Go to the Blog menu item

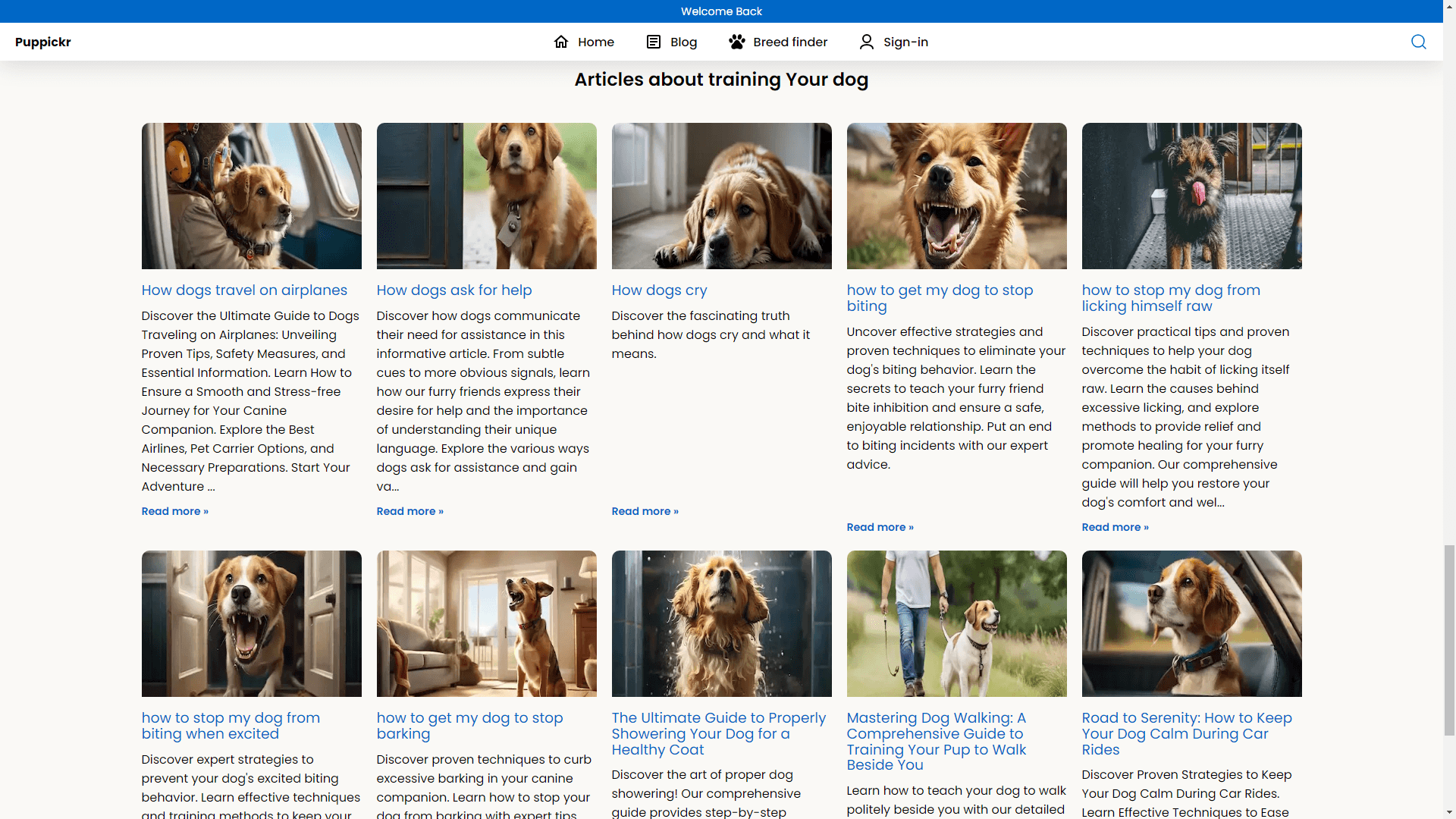[x=683, y=42]
